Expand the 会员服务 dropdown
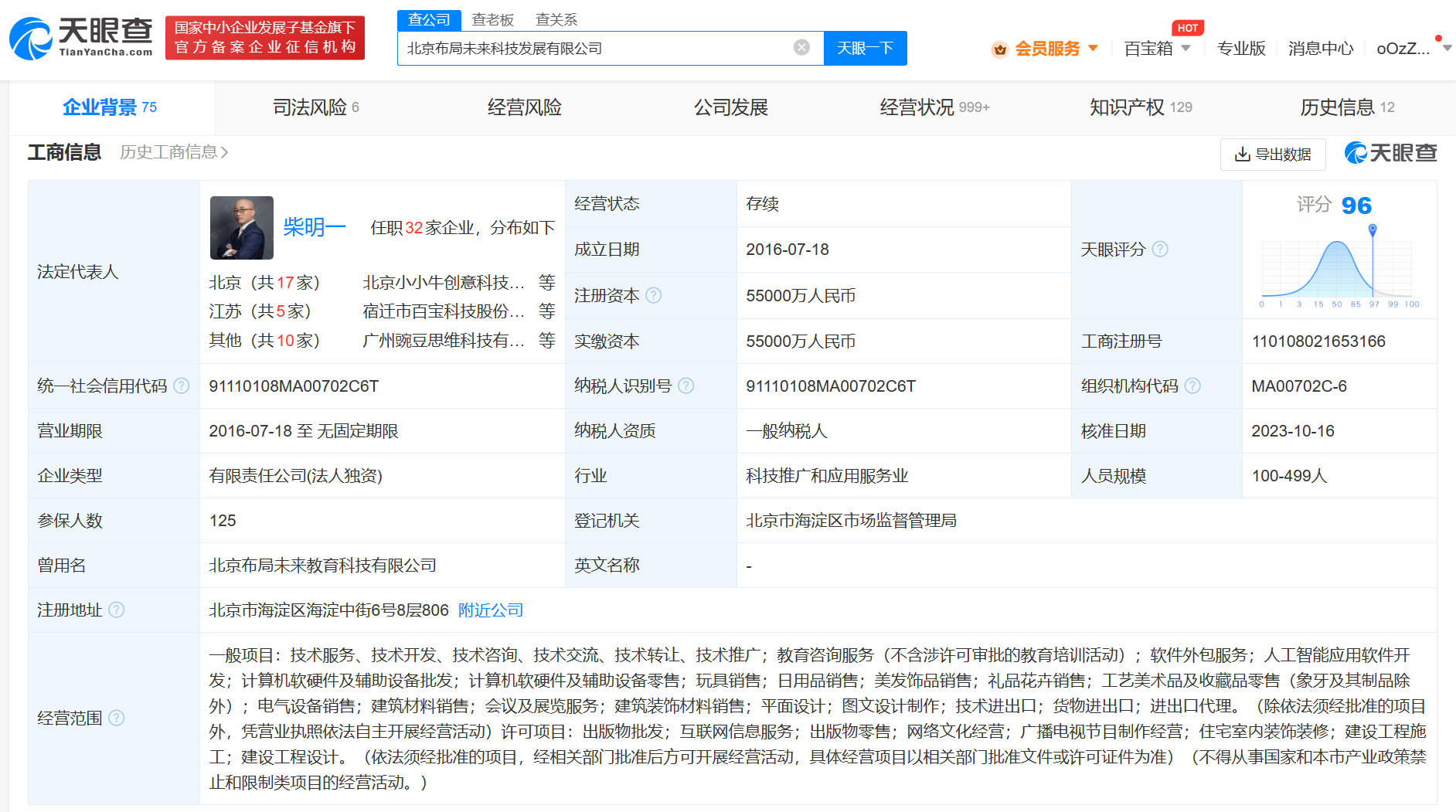This screenshot has height=812, width=1456. coord(1046,49)
